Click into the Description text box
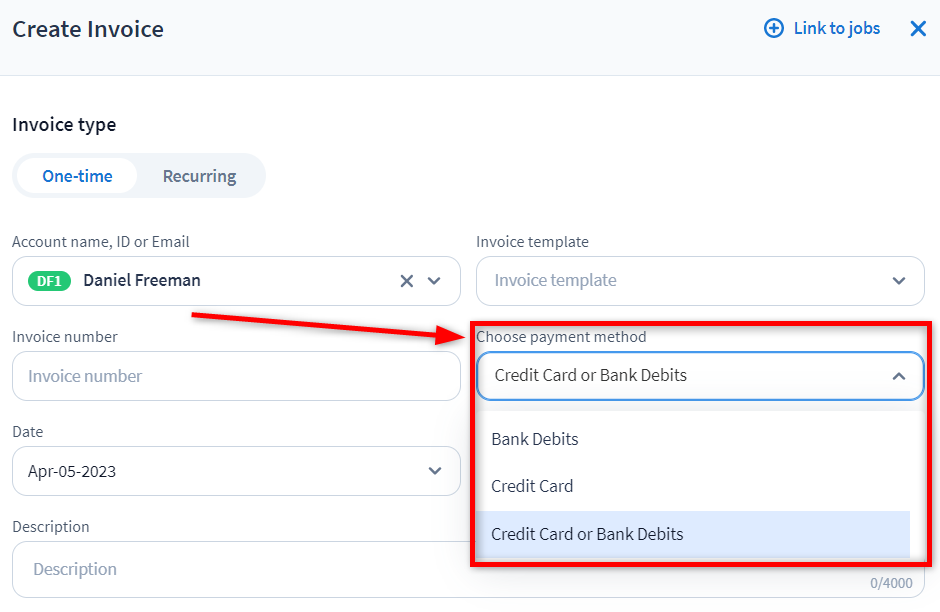The image size is (940, 612). coord(235,569)
